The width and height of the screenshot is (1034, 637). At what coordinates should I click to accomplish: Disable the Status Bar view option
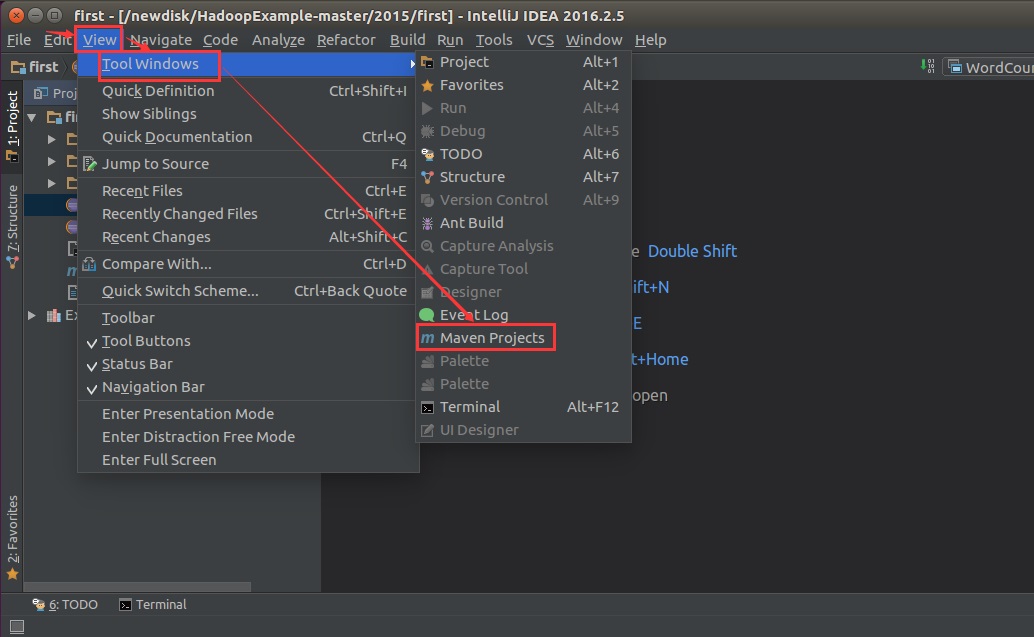(x=137, y=364)
